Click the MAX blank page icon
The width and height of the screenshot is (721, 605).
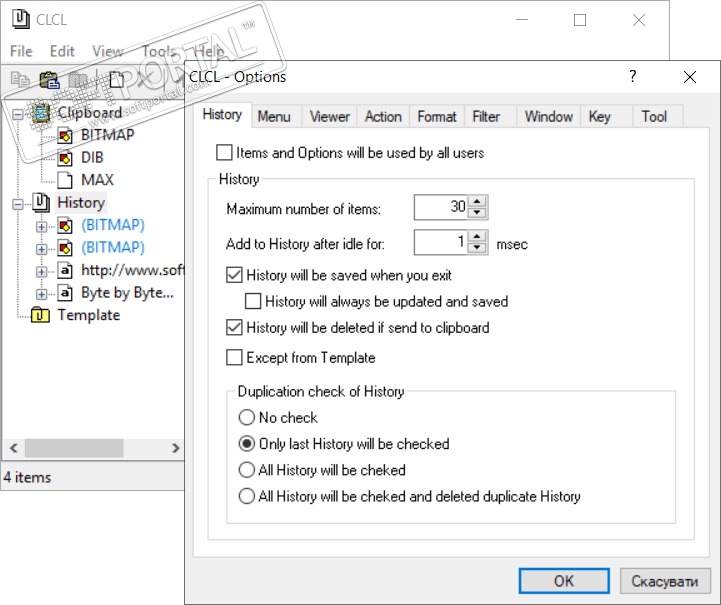pos(65,180)
